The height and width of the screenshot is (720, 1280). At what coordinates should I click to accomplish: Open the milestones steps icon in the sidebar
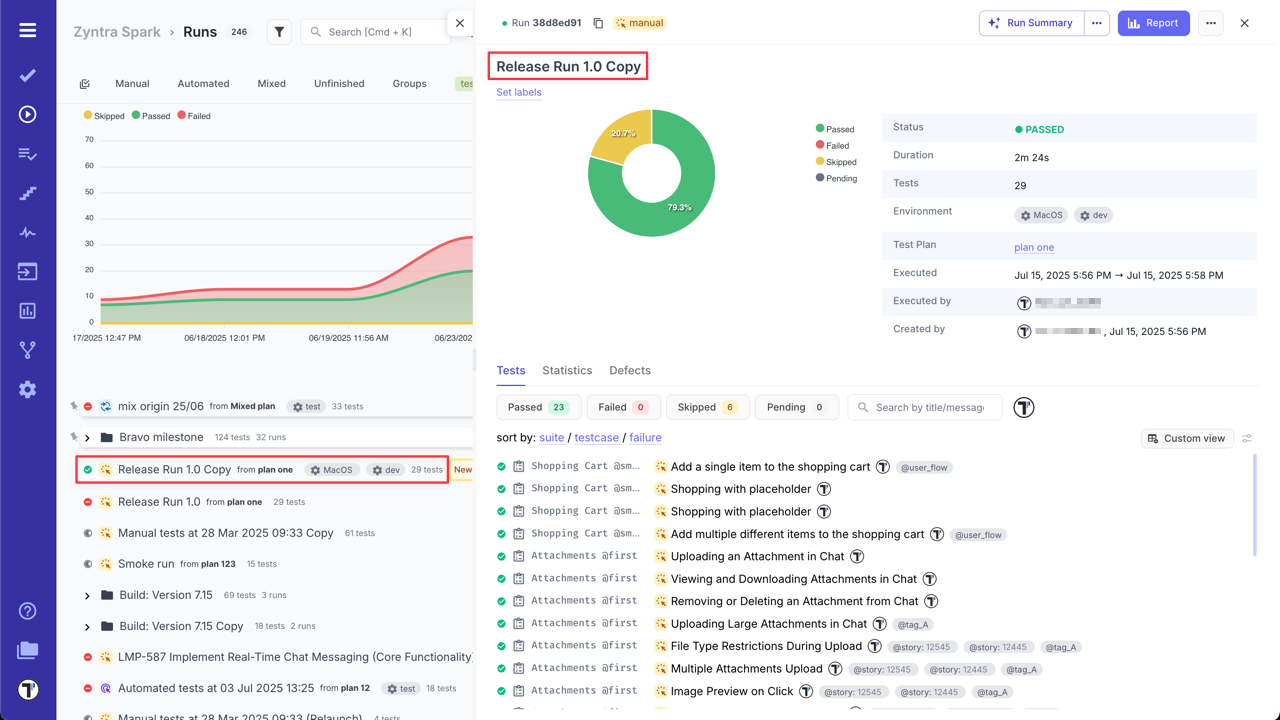click(27, 193)
